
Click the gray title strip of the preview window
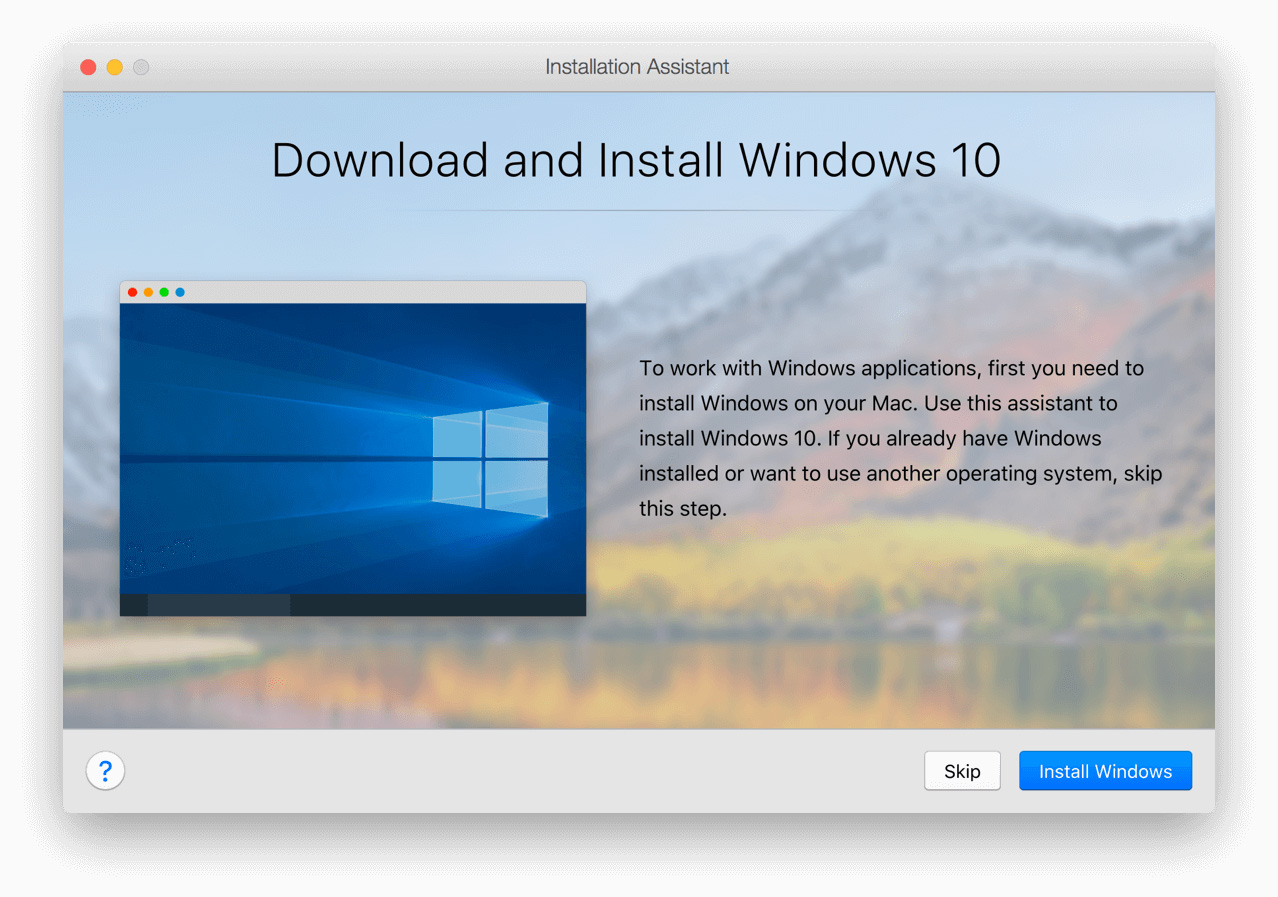(380, 292)
